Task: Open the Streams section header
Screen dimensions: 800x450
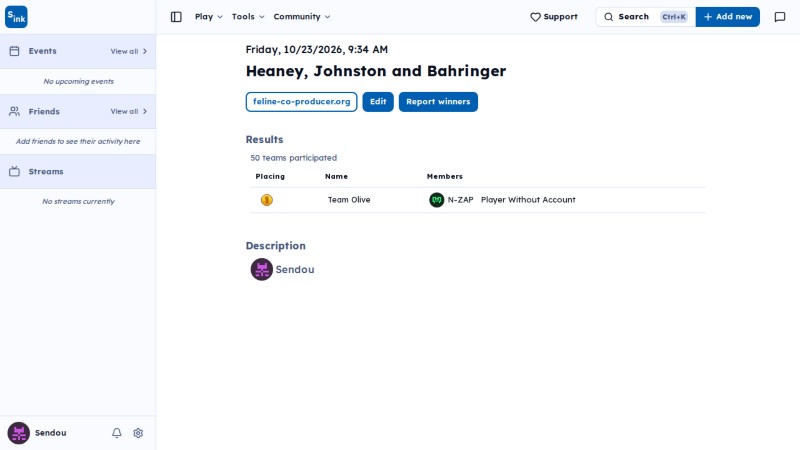Action: pos(78,171)
